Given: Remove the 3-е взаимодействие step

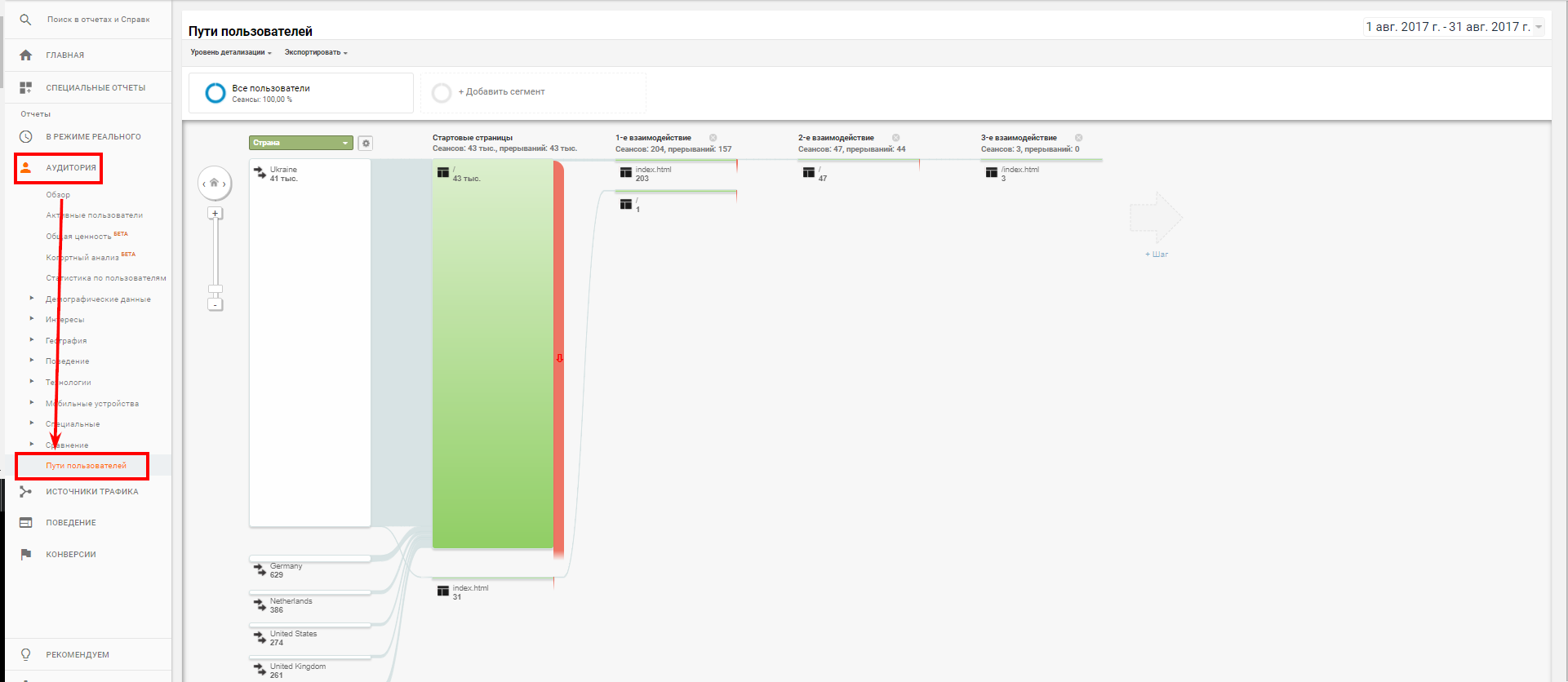Looking at the screenshot, I should (x=1078, y=138).
